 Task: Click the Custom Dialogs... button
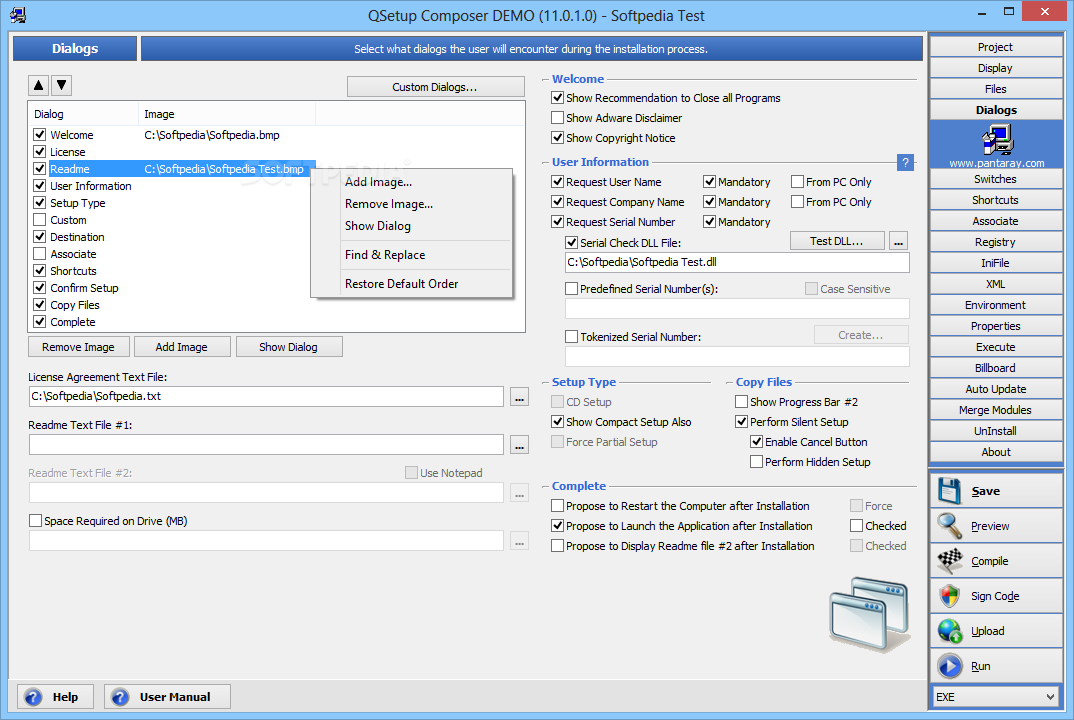(x=436, y=87)
